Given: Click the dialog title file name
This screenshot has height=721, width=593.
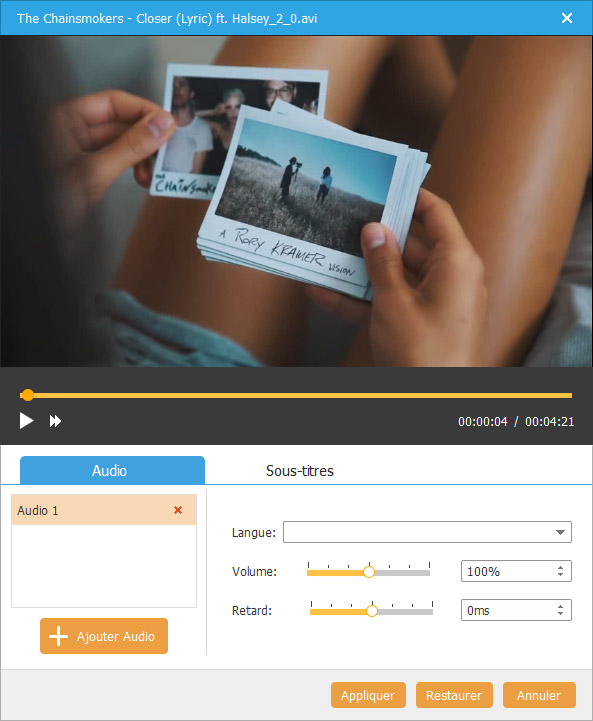Looking at the screenshot, I should (x=167, y=18).
